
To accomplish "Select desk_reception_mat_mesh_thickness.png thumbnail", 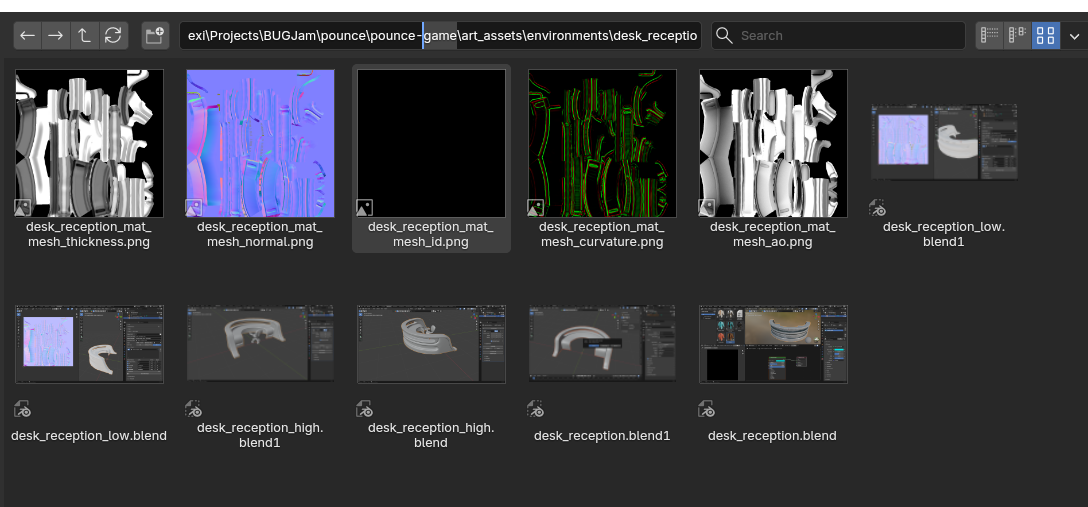I will pos(89,143).
